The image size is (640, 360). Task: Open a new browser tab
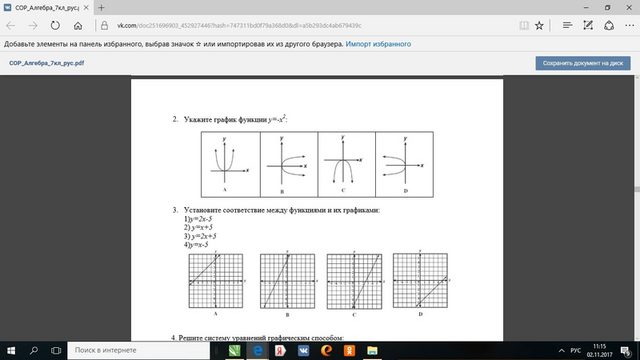[101, 7]
